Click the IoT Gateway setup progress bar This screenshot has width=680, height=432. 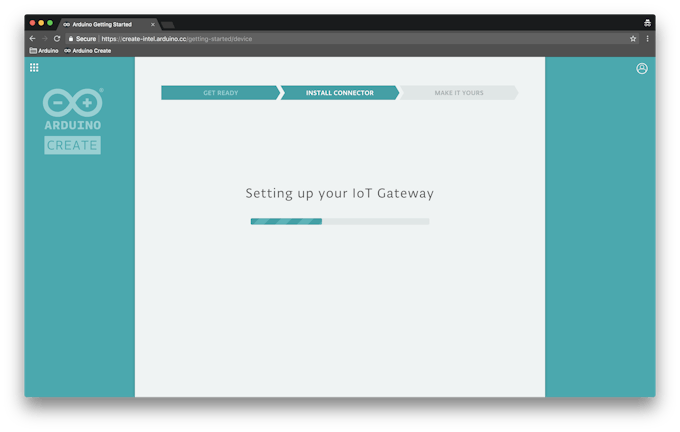pos(340,221)
